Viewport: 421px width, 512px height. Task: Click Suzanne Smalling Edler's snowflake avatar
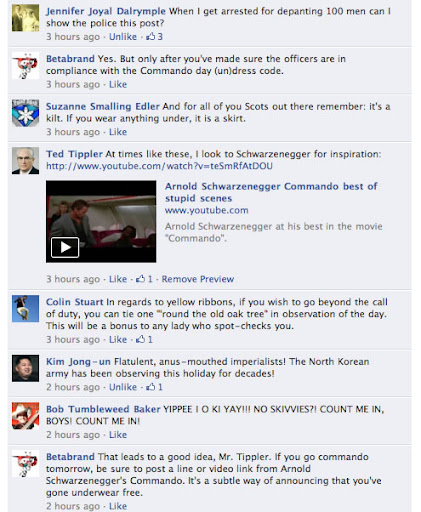(x=25, y=113)
